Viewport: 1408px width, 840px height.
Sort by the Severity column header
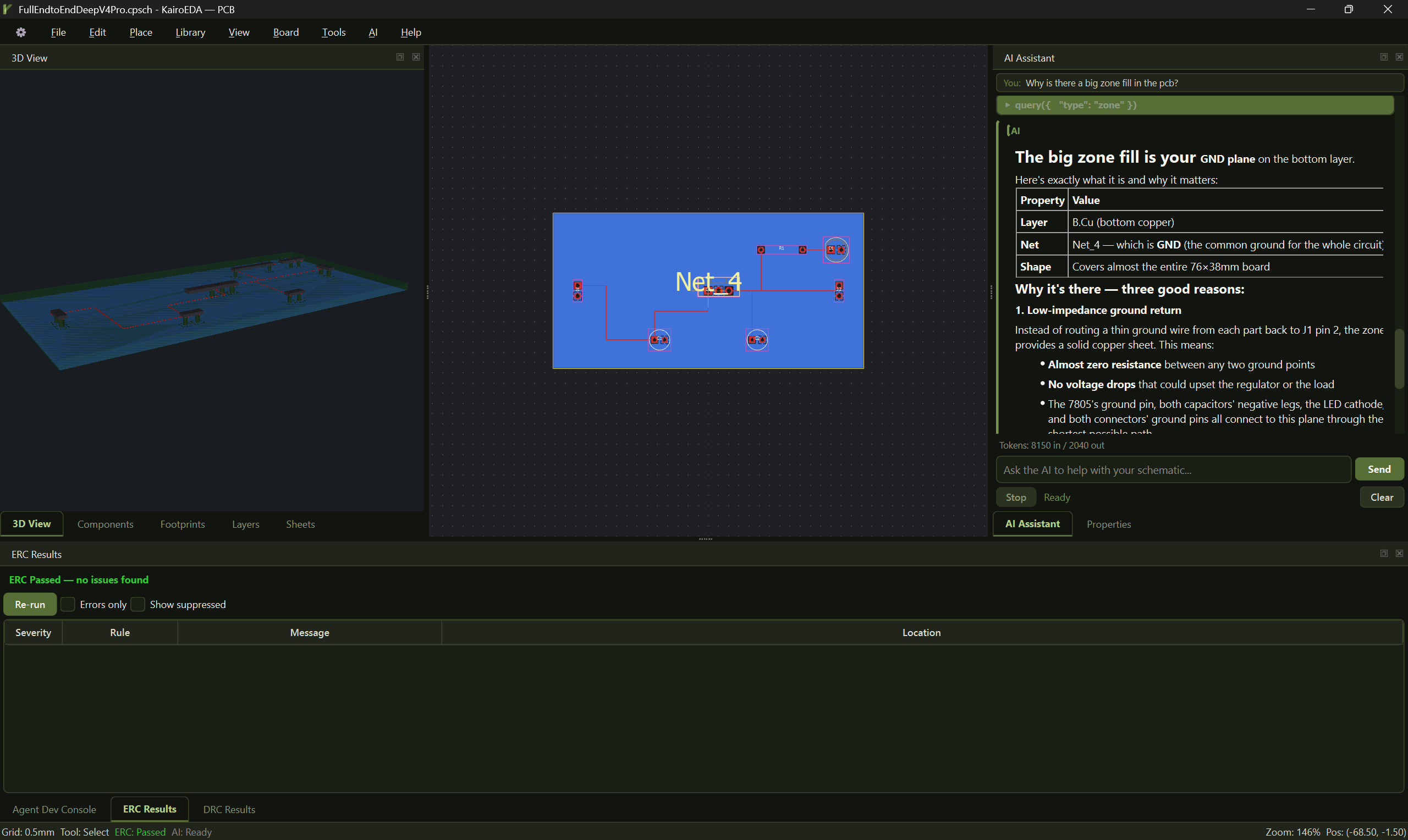pyautogui.click(x=34, y=632)
